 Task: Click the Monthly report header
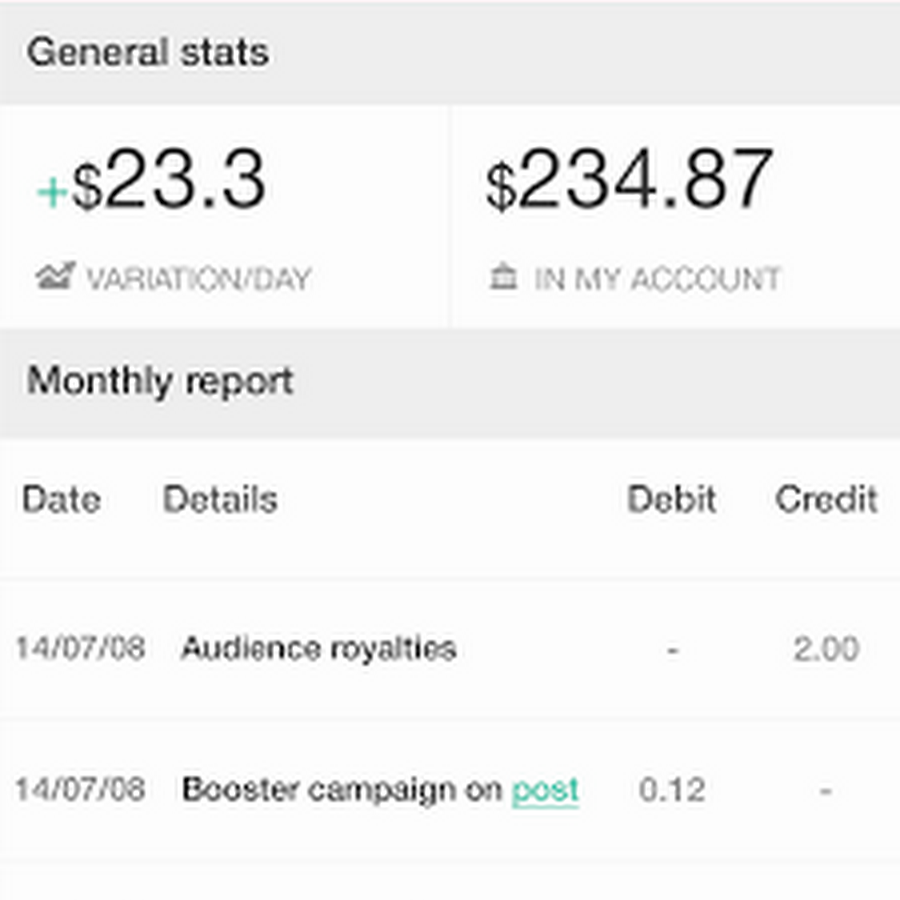click(160, 381)
